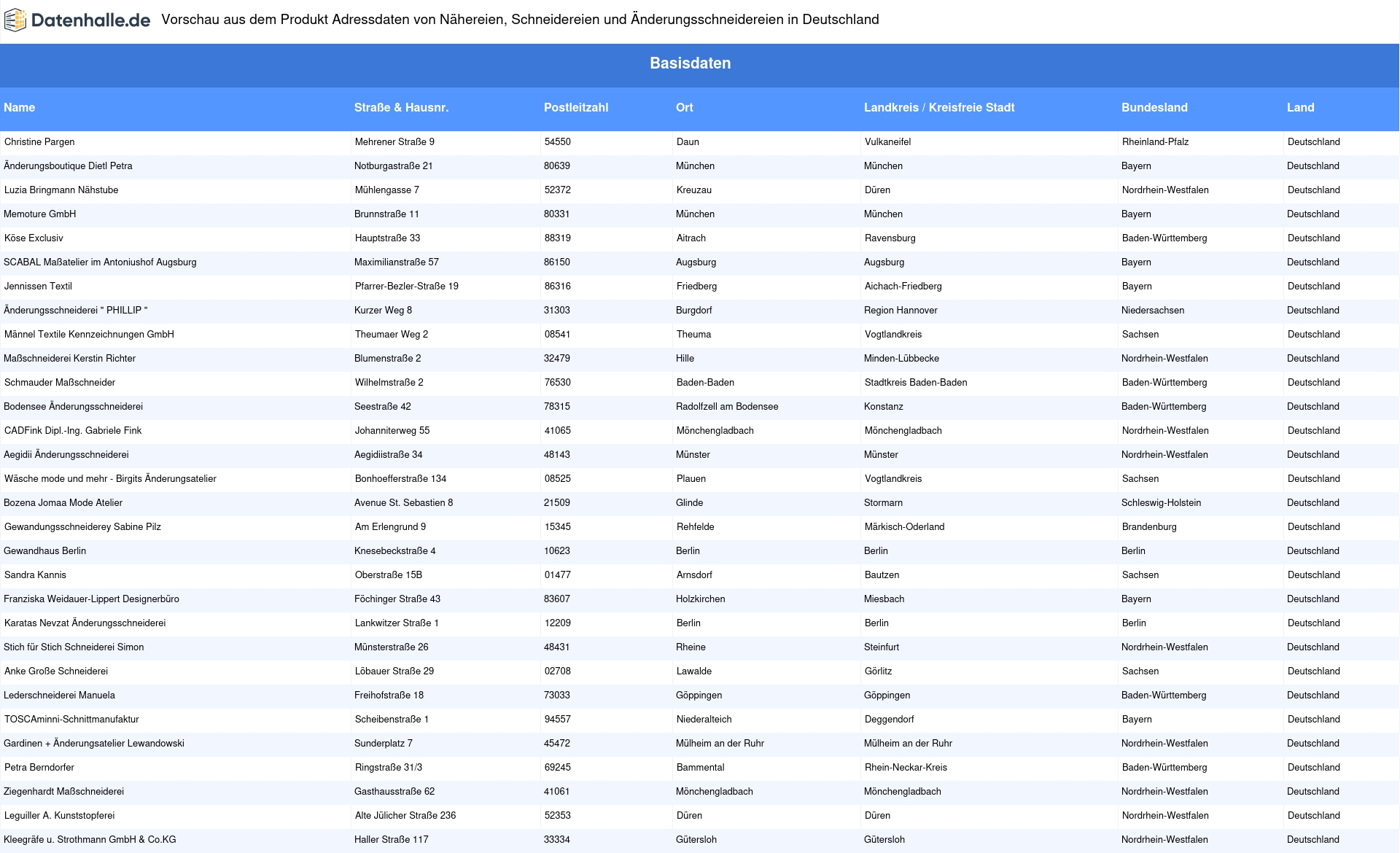Select the state Schleswig-Holstein

pos(1162,503)
